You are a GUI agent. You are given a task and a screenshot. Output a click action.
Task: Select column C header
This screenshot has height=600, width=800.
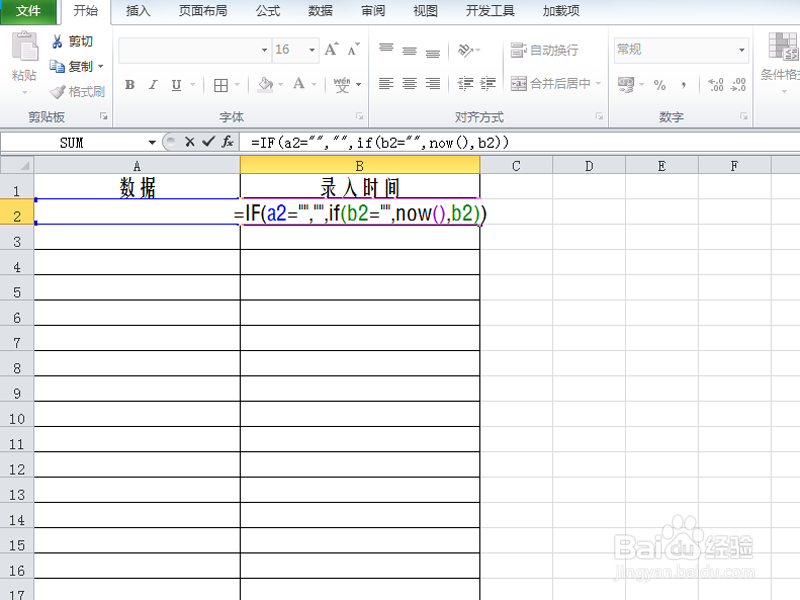[516, 166]
